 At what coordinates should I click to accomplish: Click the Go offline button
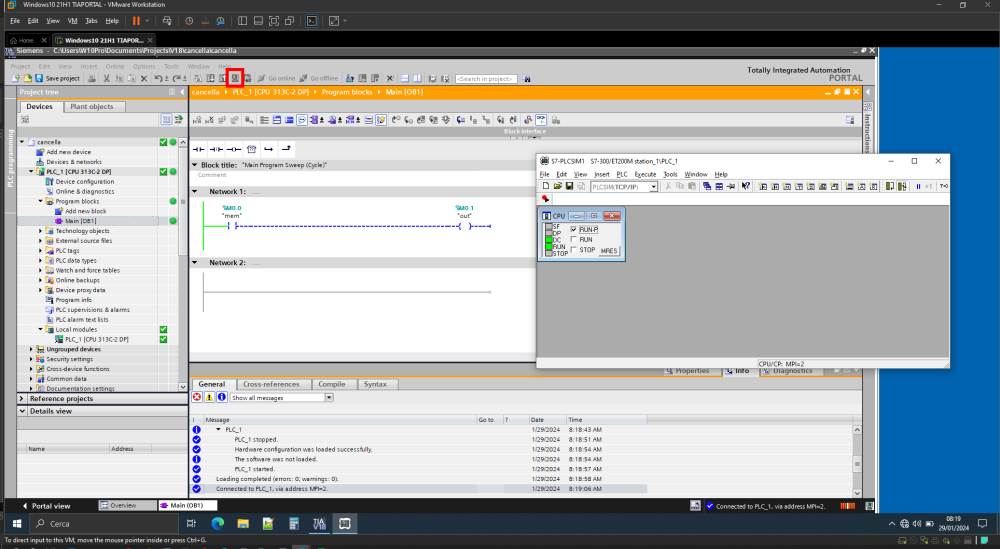tap(319, 78)
